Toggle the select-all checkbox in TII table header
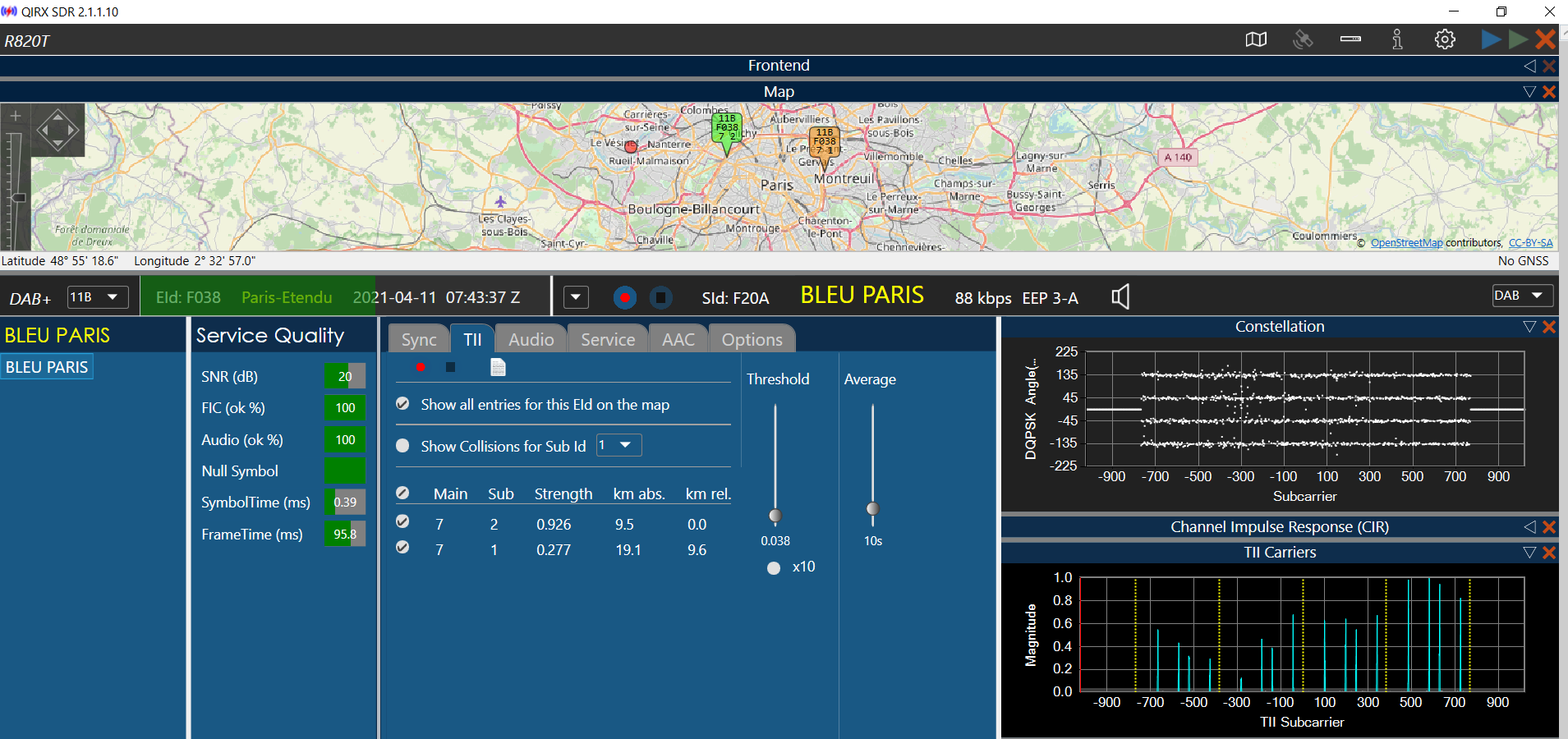The width and height of the screenshot is (1568, 739). [402, 493]
